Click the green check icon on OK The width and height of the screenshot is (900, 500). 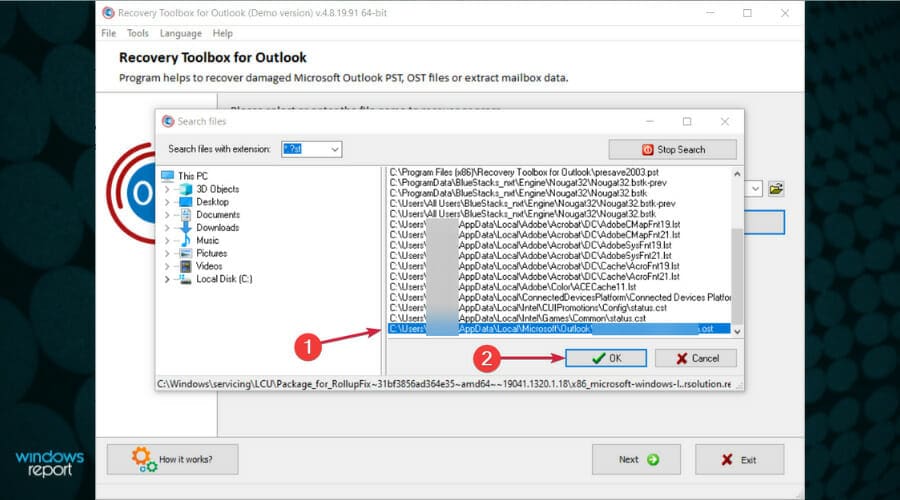[x=599, y=358]
